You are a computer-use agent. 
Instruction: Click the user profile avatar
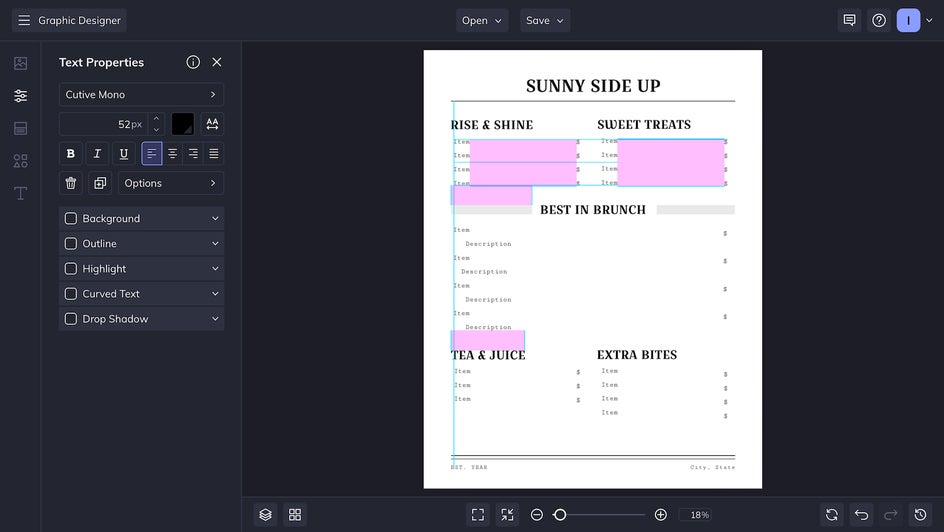(908, 20)
